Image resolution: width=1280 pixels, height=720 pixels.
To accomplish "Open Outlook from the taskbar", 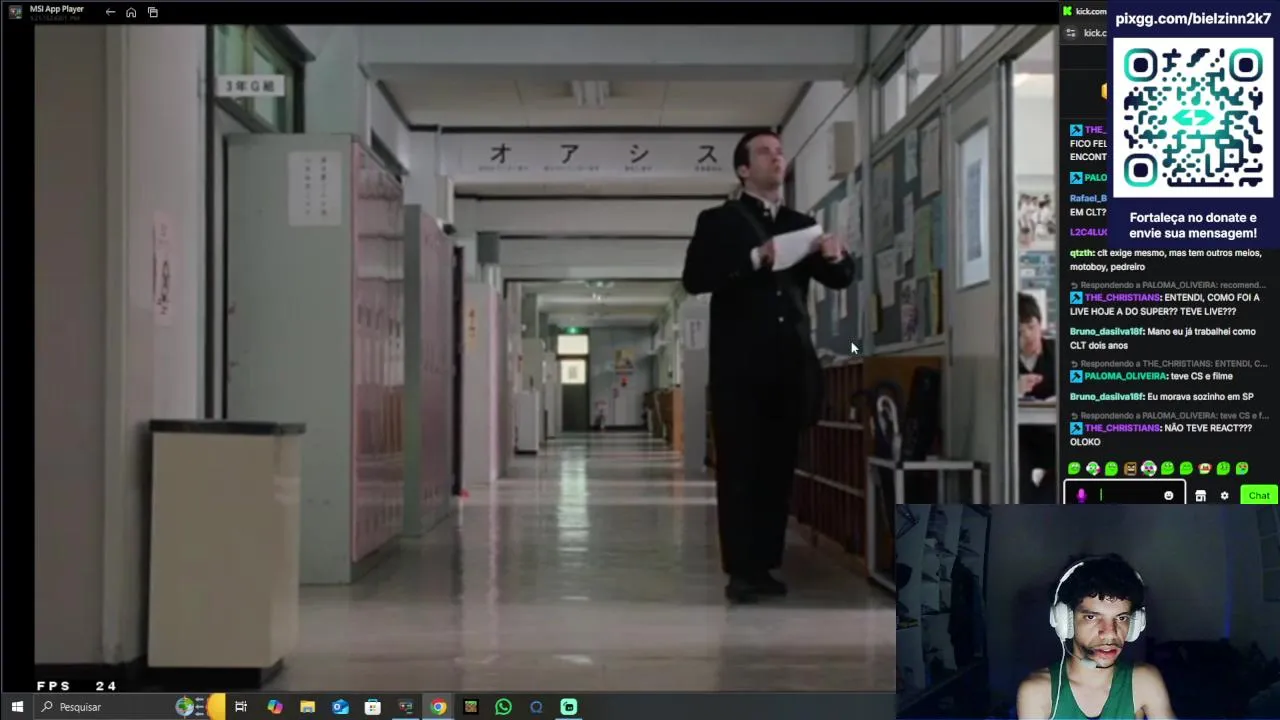I will (340, 707).
